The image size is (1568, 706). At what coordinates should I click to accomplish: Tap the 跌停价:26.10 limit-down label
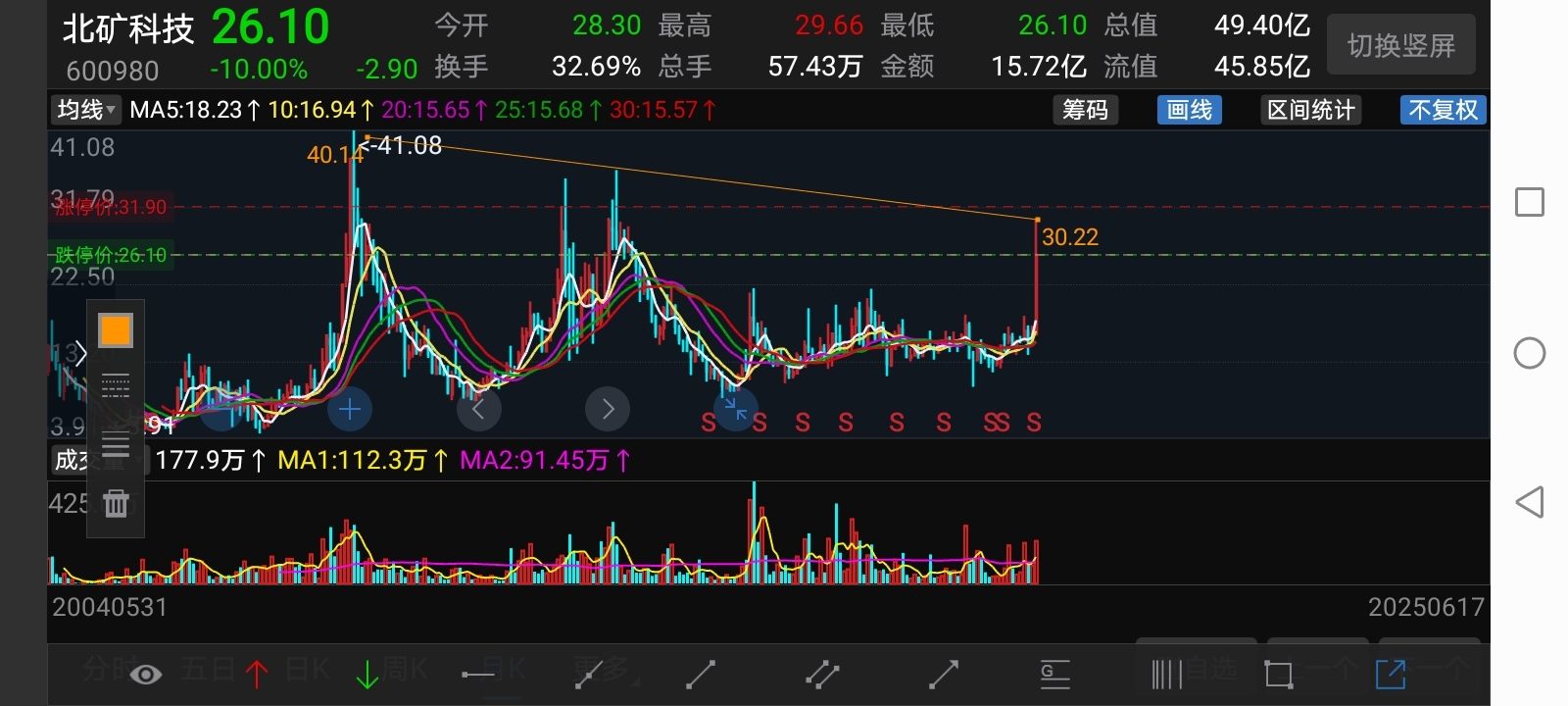(x=111, y=255)
